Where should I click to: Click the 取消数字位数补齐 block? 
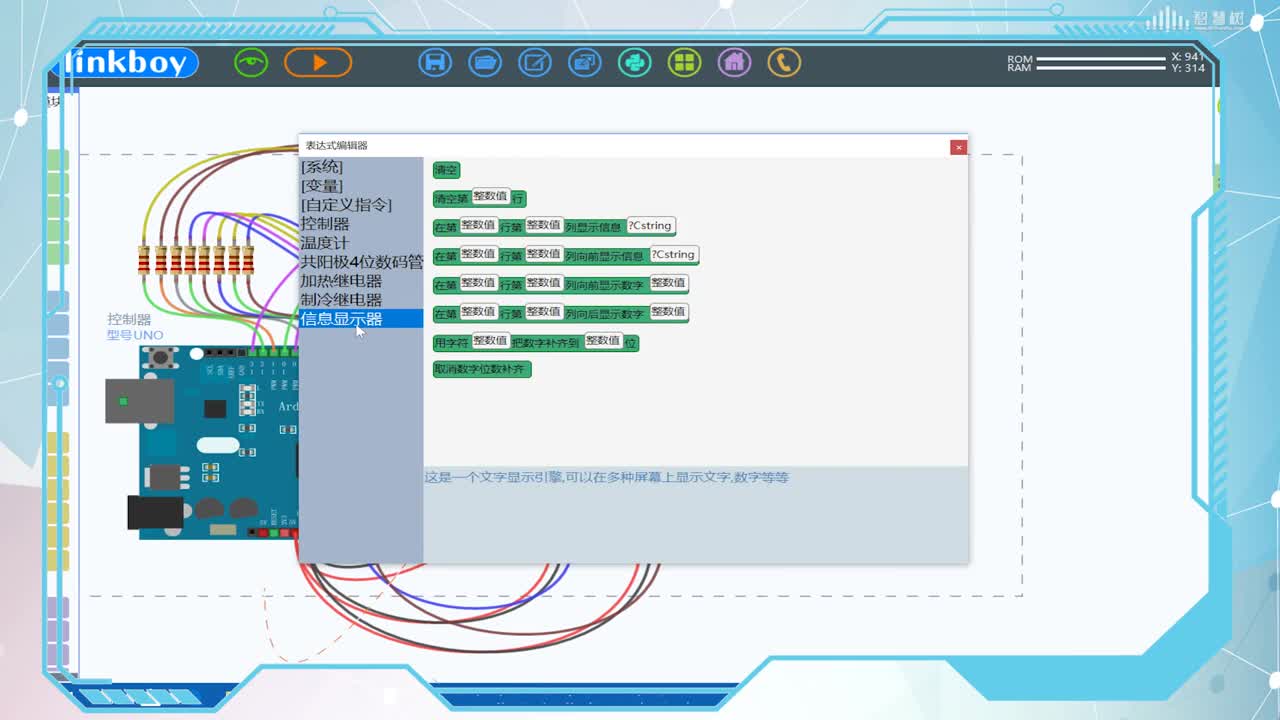[482, 369]
